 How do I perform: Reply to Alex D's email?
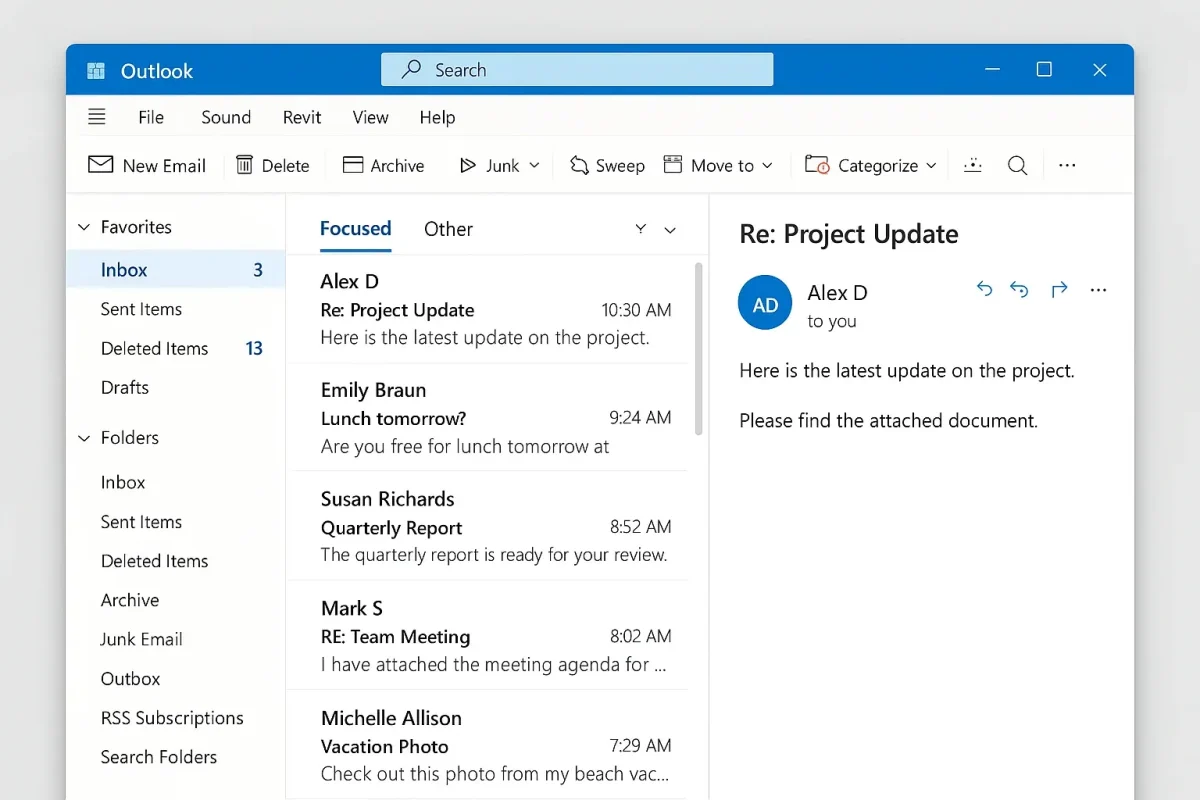click(984, 290)
